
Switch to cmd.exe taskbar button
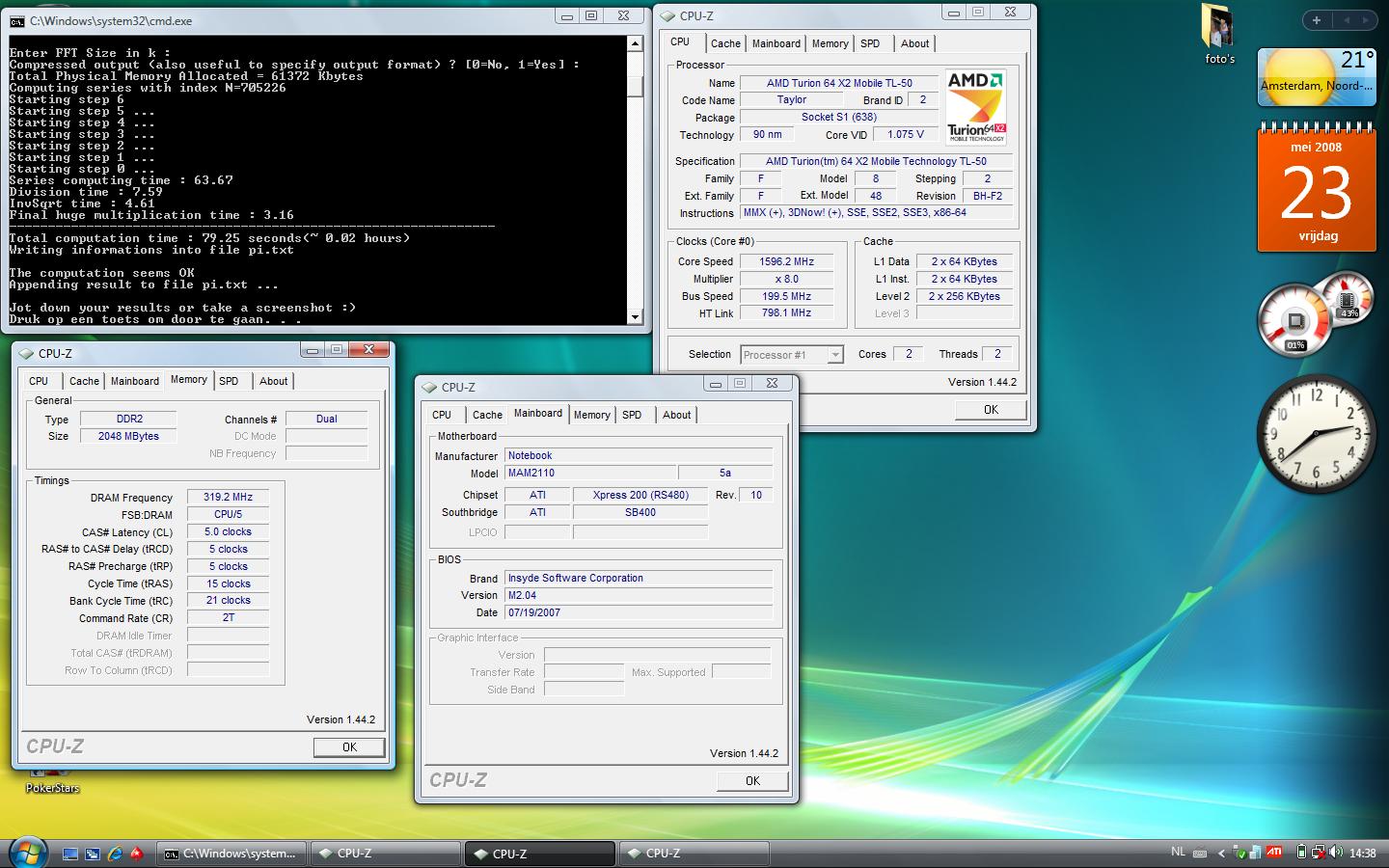[x=231, y=854]
